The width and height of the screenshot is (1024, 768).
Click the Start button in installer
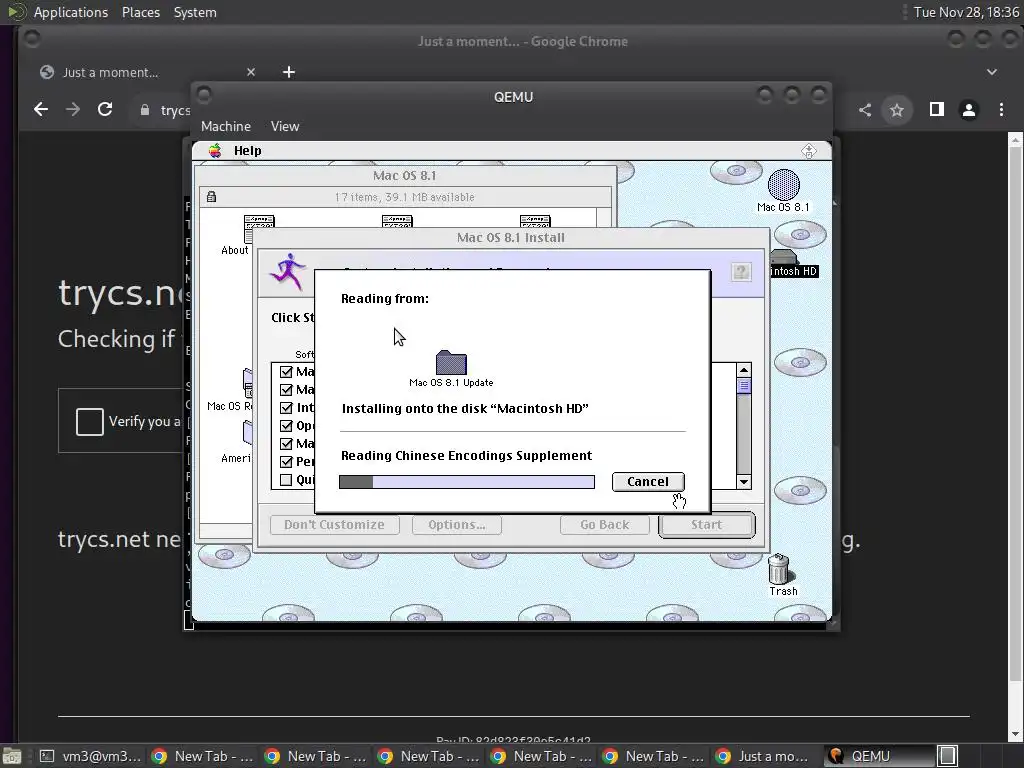click(707, 524)
